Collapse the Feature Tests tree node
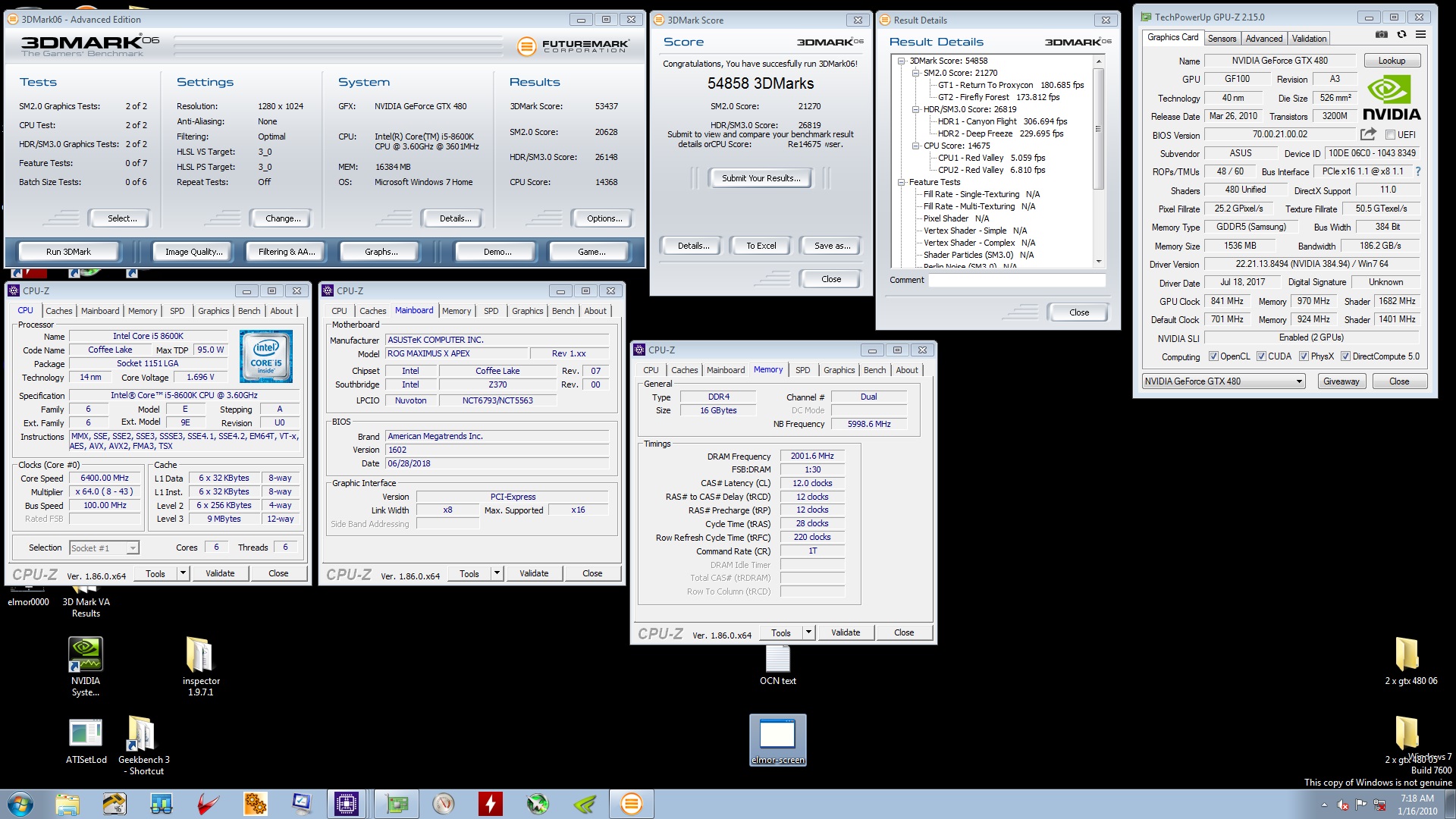The image size is (1456, 819). 902,182
